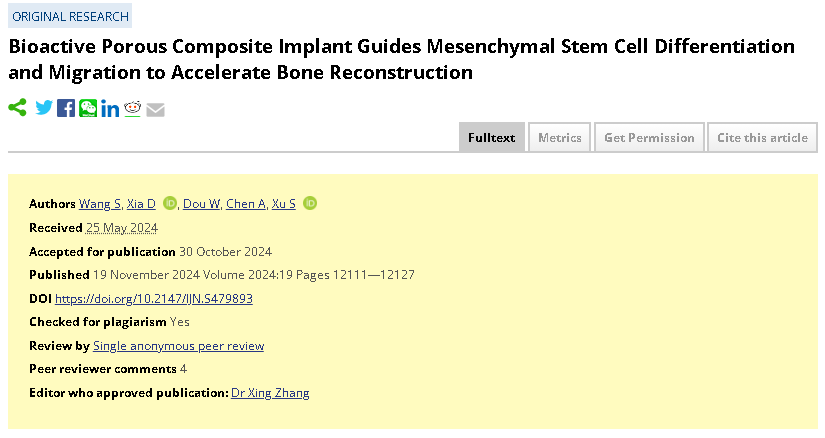
Task: Open Single anonymous peer review link
Action: click(178, 346)
